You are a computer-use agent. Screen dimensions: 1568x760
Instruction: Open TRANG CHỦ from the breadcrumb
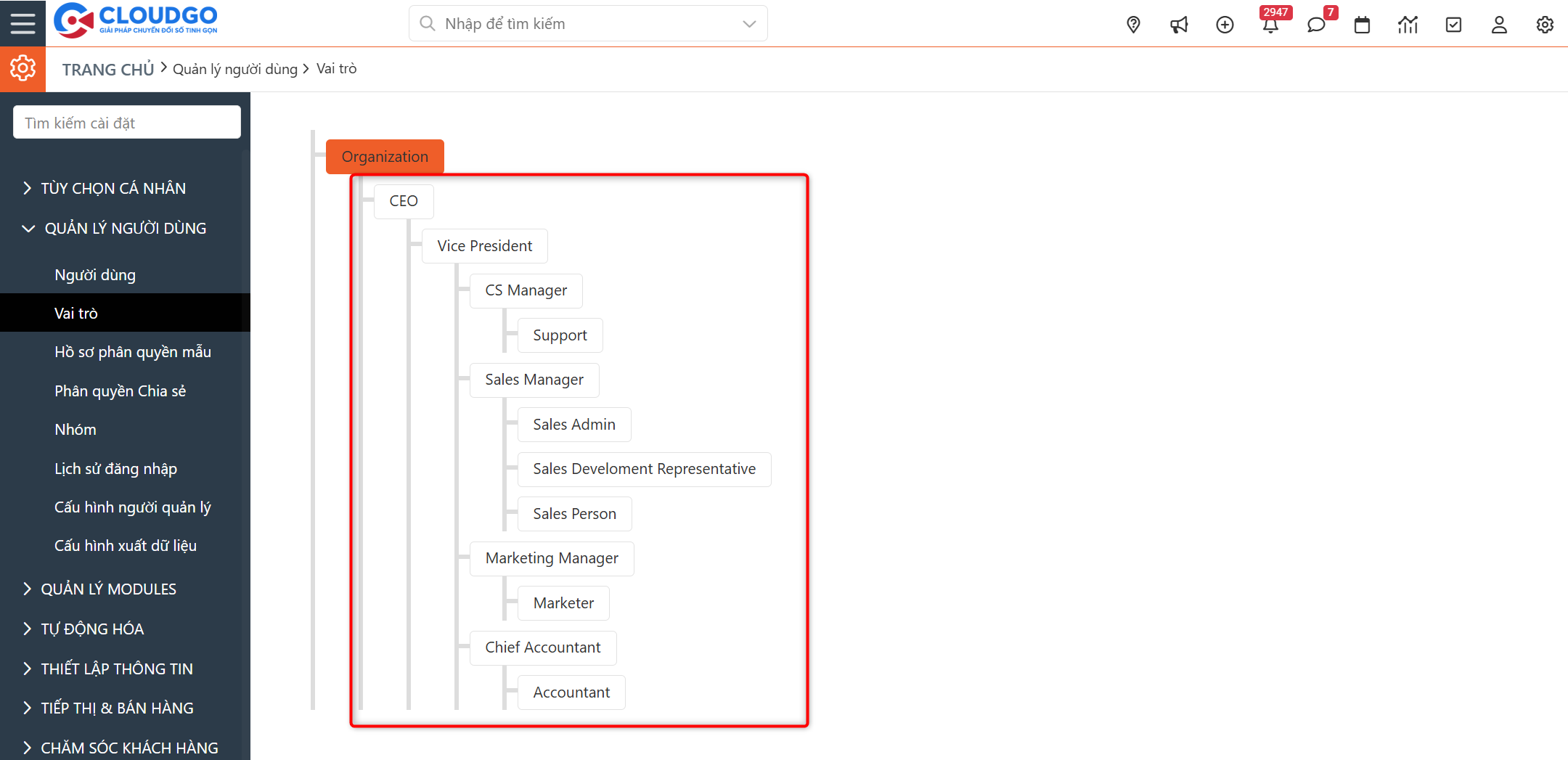[107, 68]
